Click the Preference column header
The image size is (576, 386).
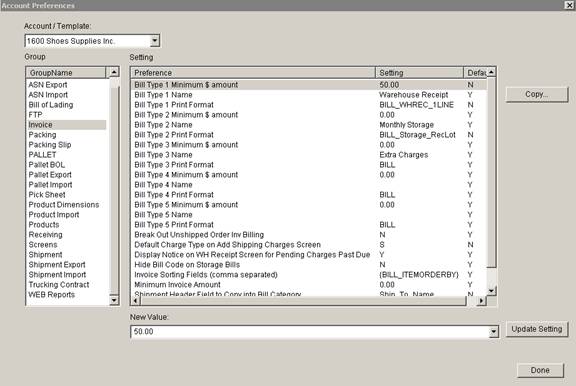coord(253,73)
